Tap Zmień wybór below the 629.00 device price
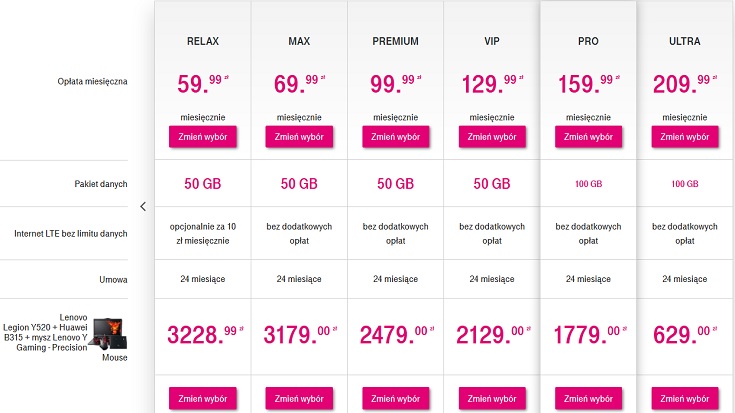The height and width of the screenshot is (413, 735). tap(684, 398)
